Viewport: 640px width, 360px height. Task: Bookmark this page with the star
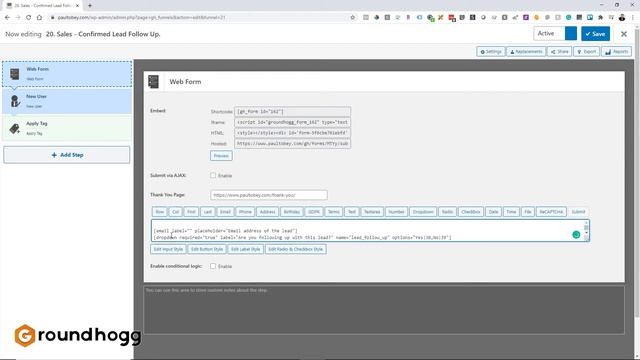[353, 18]
